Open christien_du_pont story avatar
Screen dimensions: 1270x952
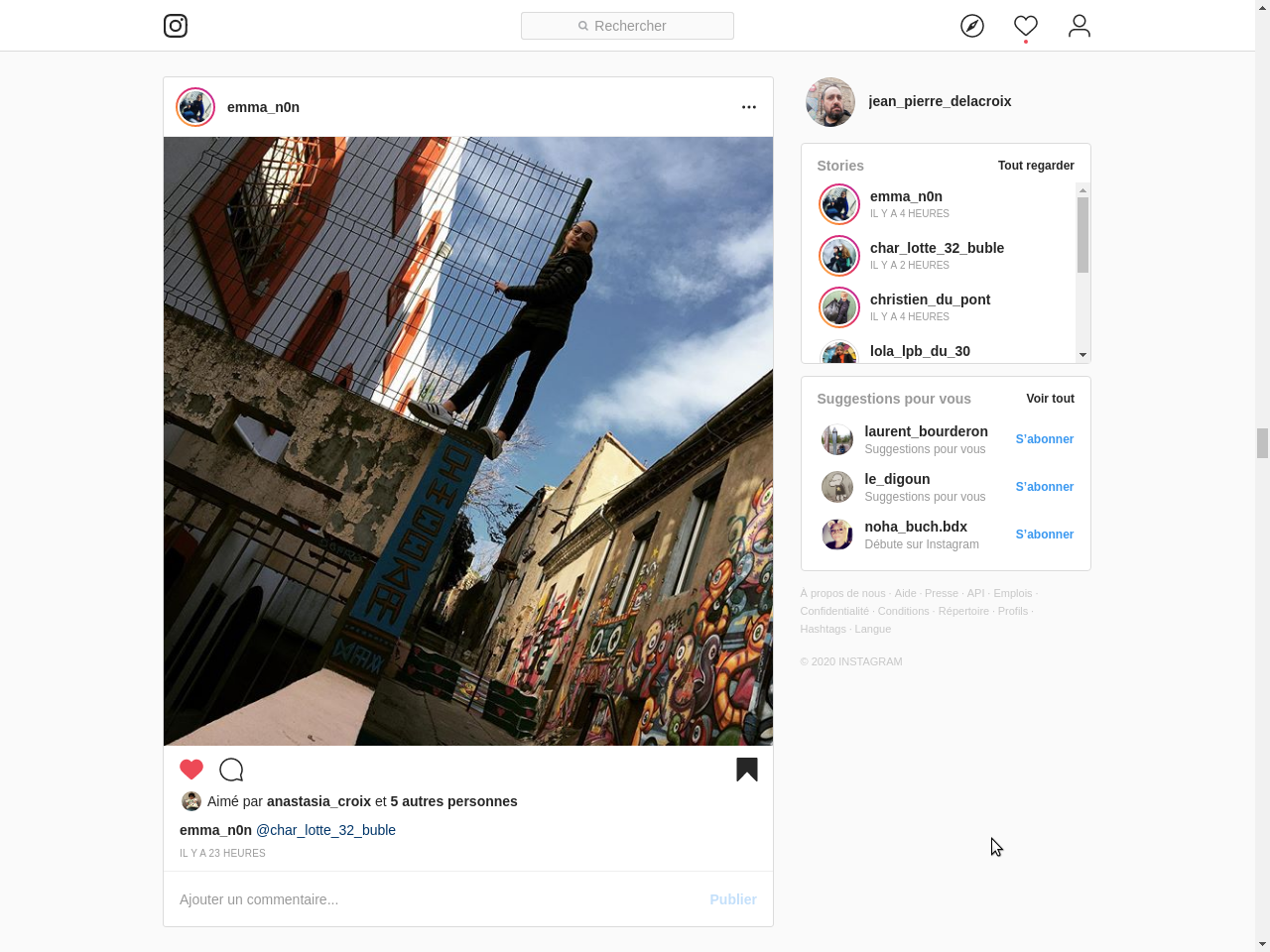[x=839, y=307]
